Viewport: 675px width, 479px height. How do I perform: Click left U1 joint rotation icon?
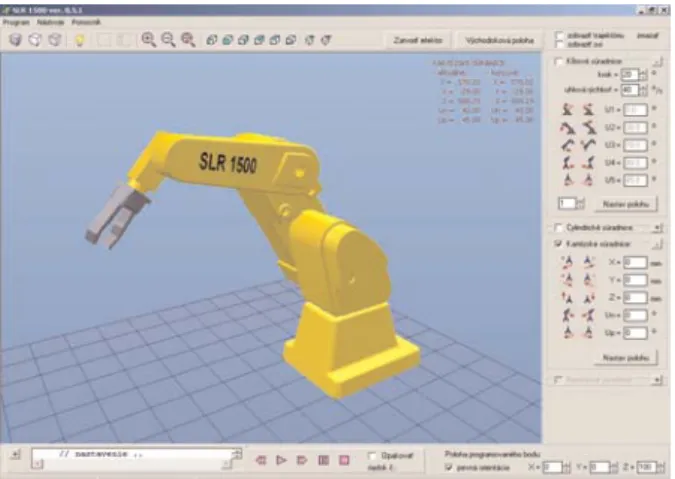568,109
